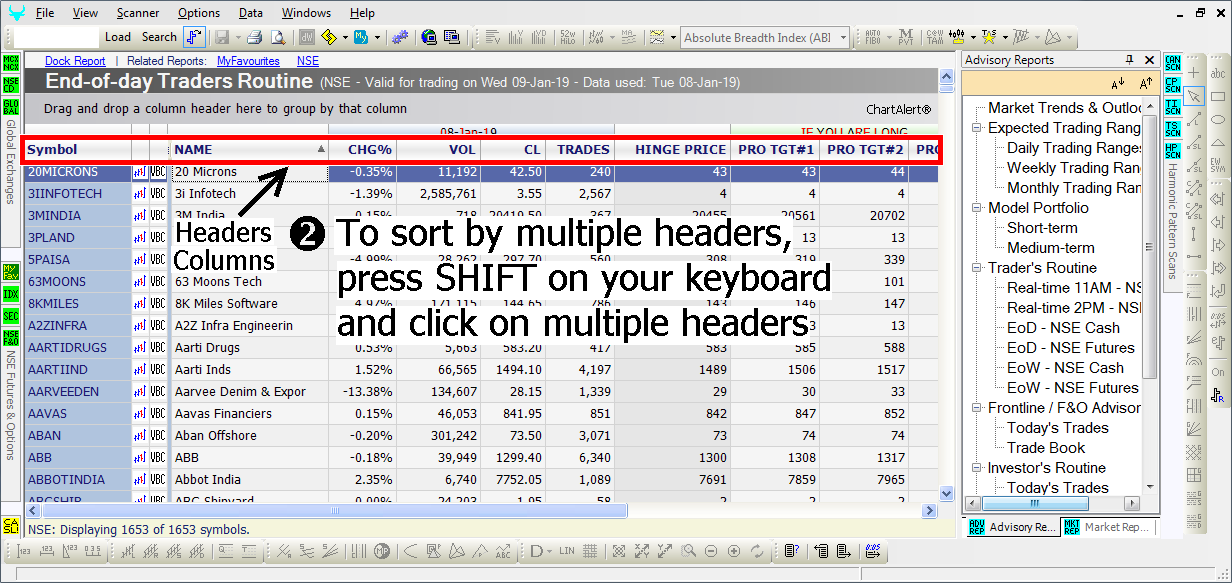The image size is (1232, 583).
Task: Select the EW SYM Elliott wave tool
Action: pyautogui.click(x=1218, y=165)
